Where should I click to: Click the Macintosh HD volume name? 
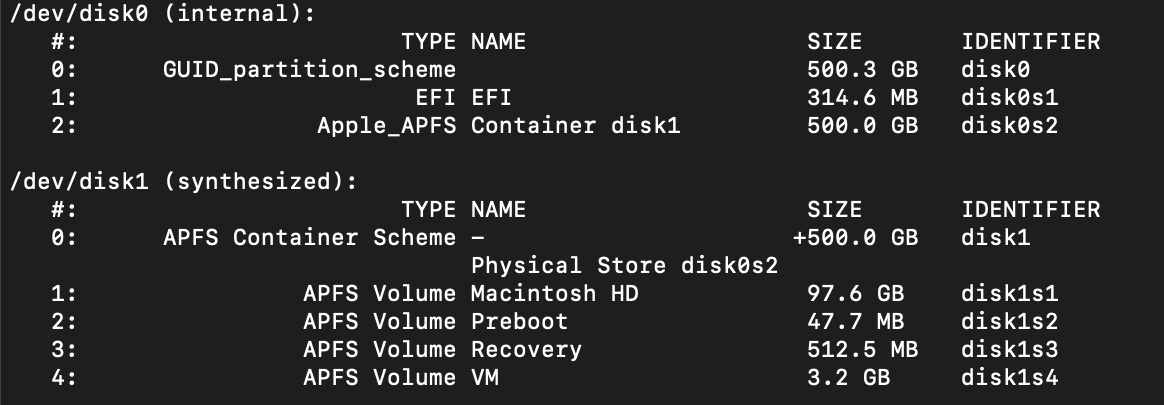(x=554, y=294)
